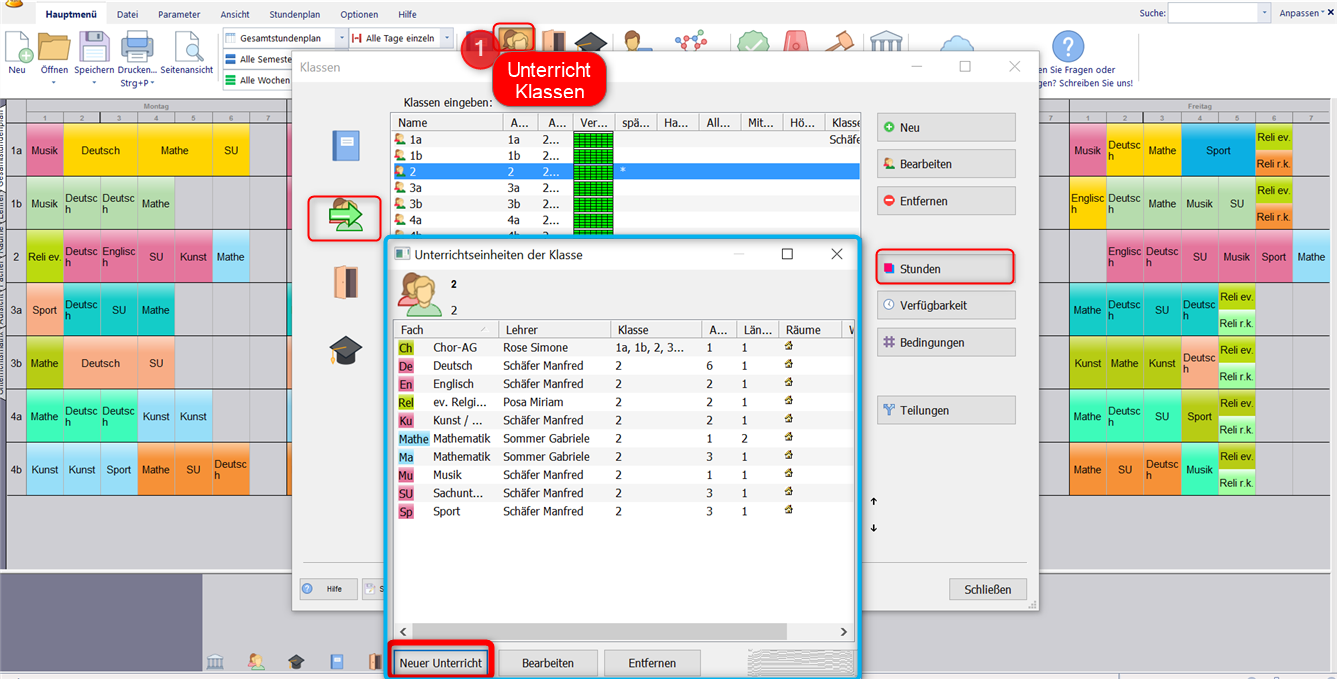Sort lessons by the Lehrer column header
Viewport: 1337px width, 679px height.
point(554,330)
